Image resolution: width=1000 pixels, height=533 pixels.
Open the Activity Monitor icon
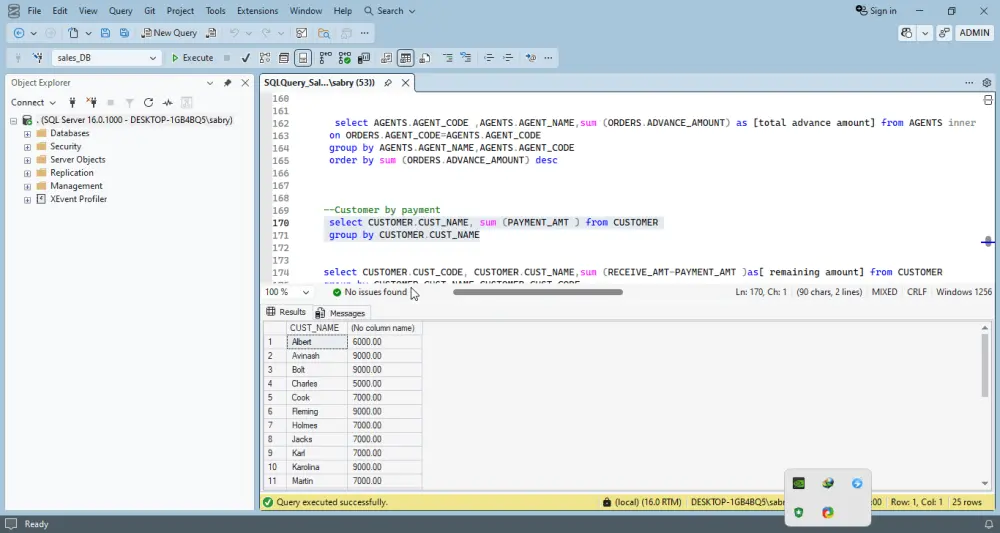click(168, 103)
